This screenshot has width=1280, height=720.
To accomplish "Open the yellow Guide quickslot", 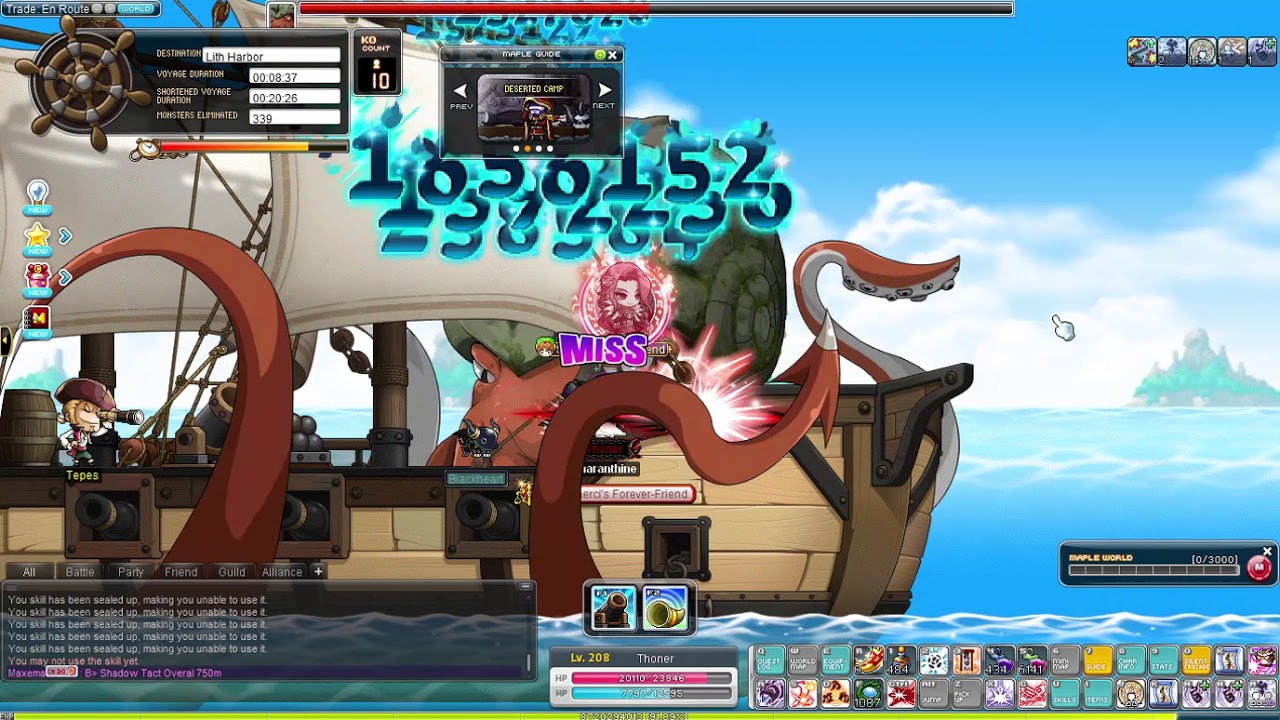I will 1098,661.
